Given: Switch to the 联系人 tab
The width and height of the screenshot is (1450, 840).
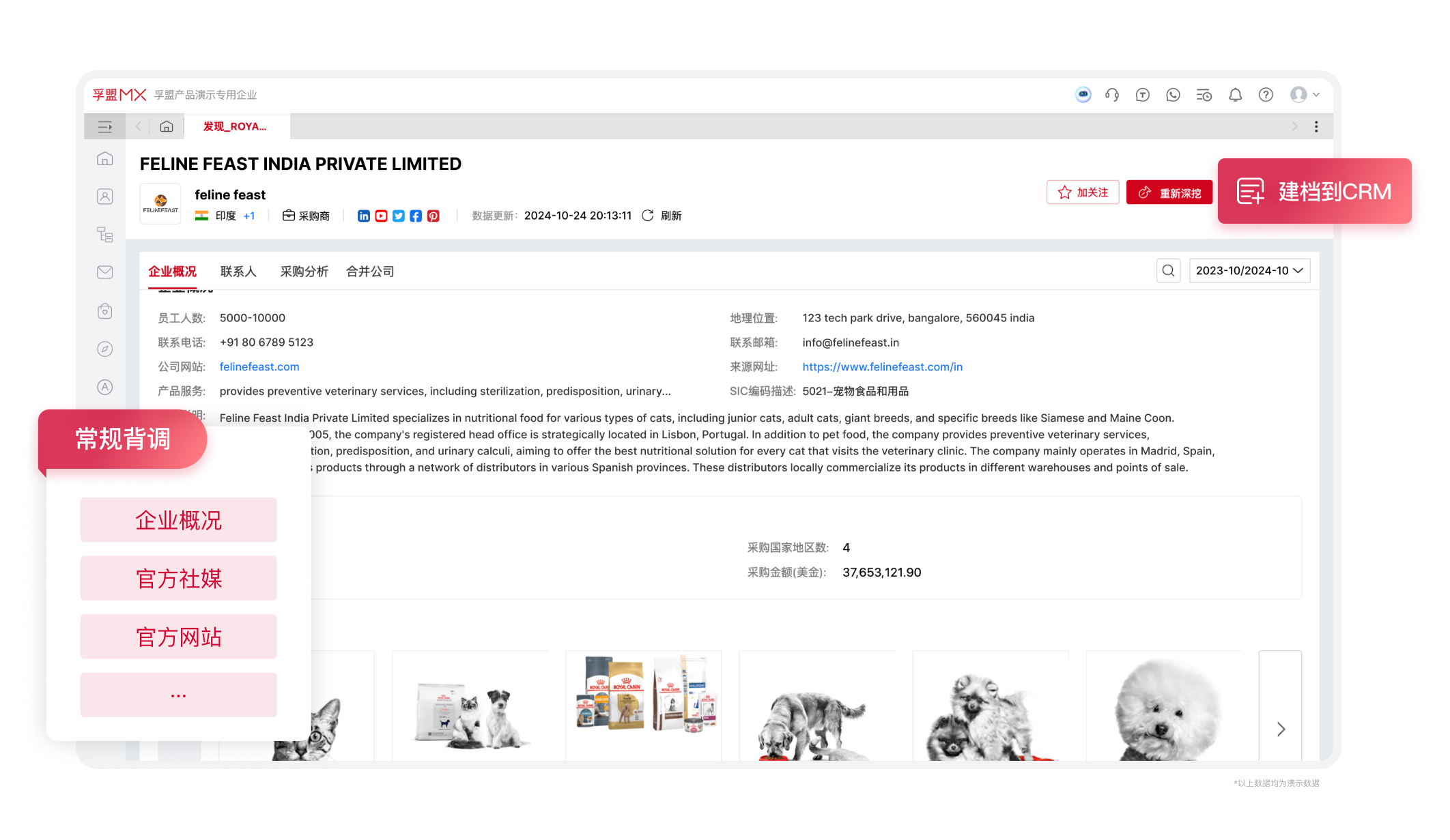Looking at the screenshot, I should 238,271.
